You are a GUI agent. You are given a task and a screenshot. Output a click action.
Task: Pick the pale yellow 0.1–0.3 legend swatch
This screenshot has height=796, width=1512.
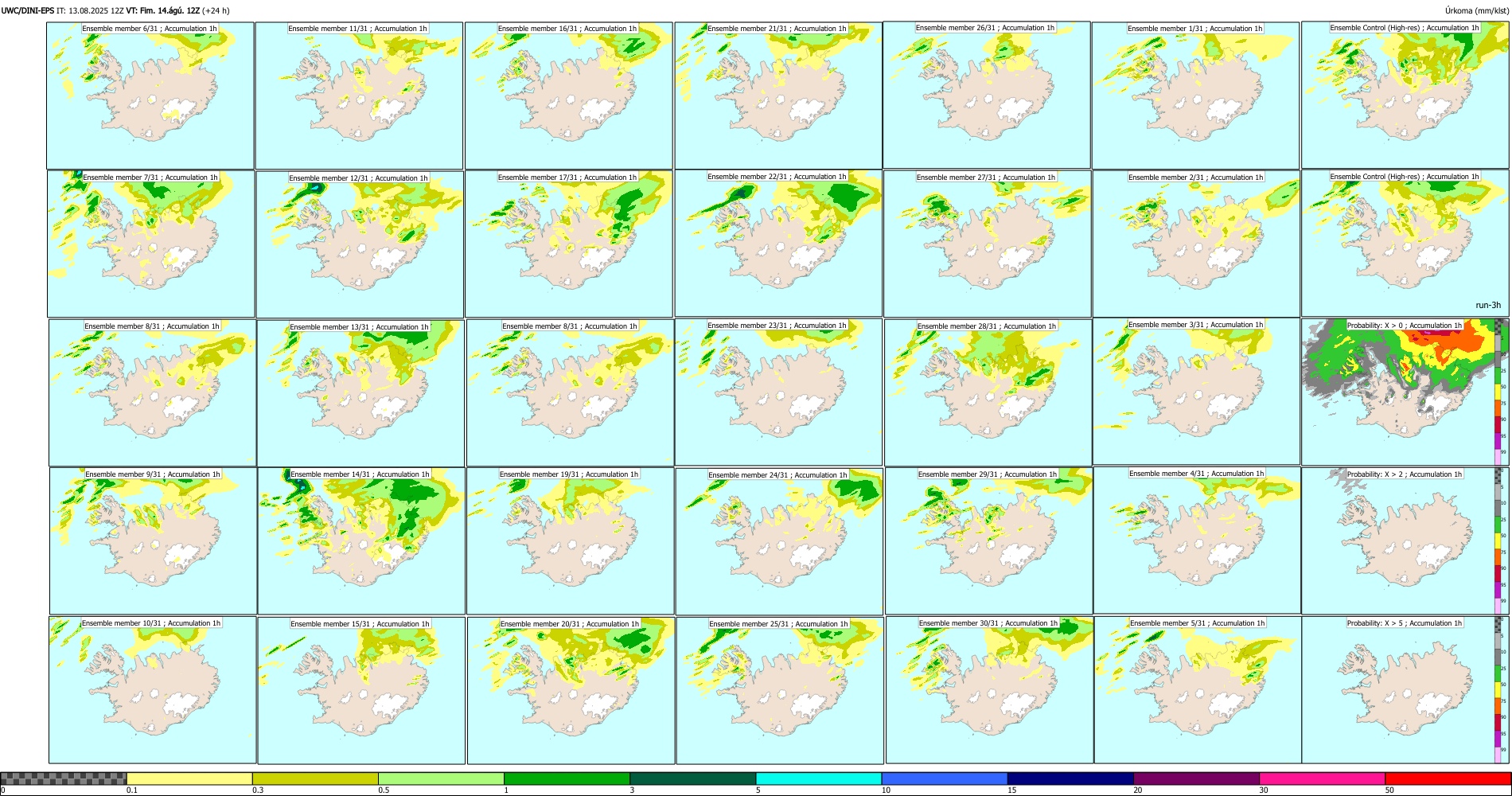(x=189, y=778)
